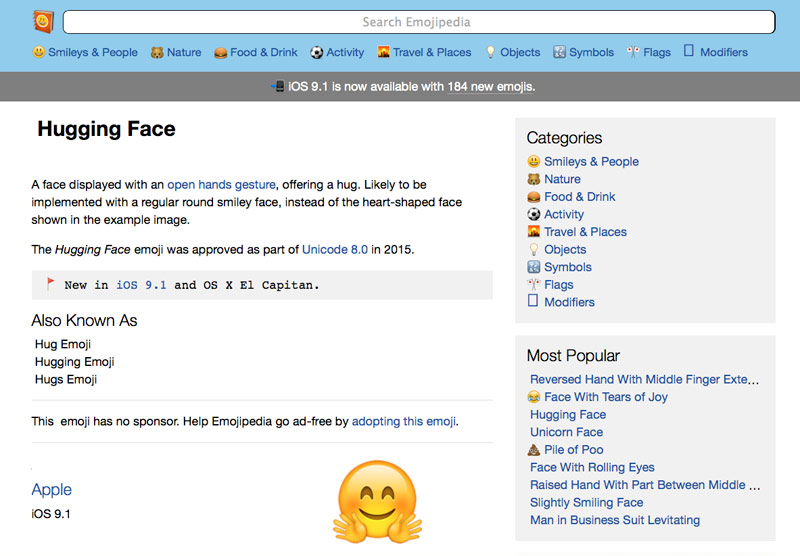The height and width of the screenshot is (556, 800).
Task: Click smiley icon in Categories sidebar
Action: [534, 162]
